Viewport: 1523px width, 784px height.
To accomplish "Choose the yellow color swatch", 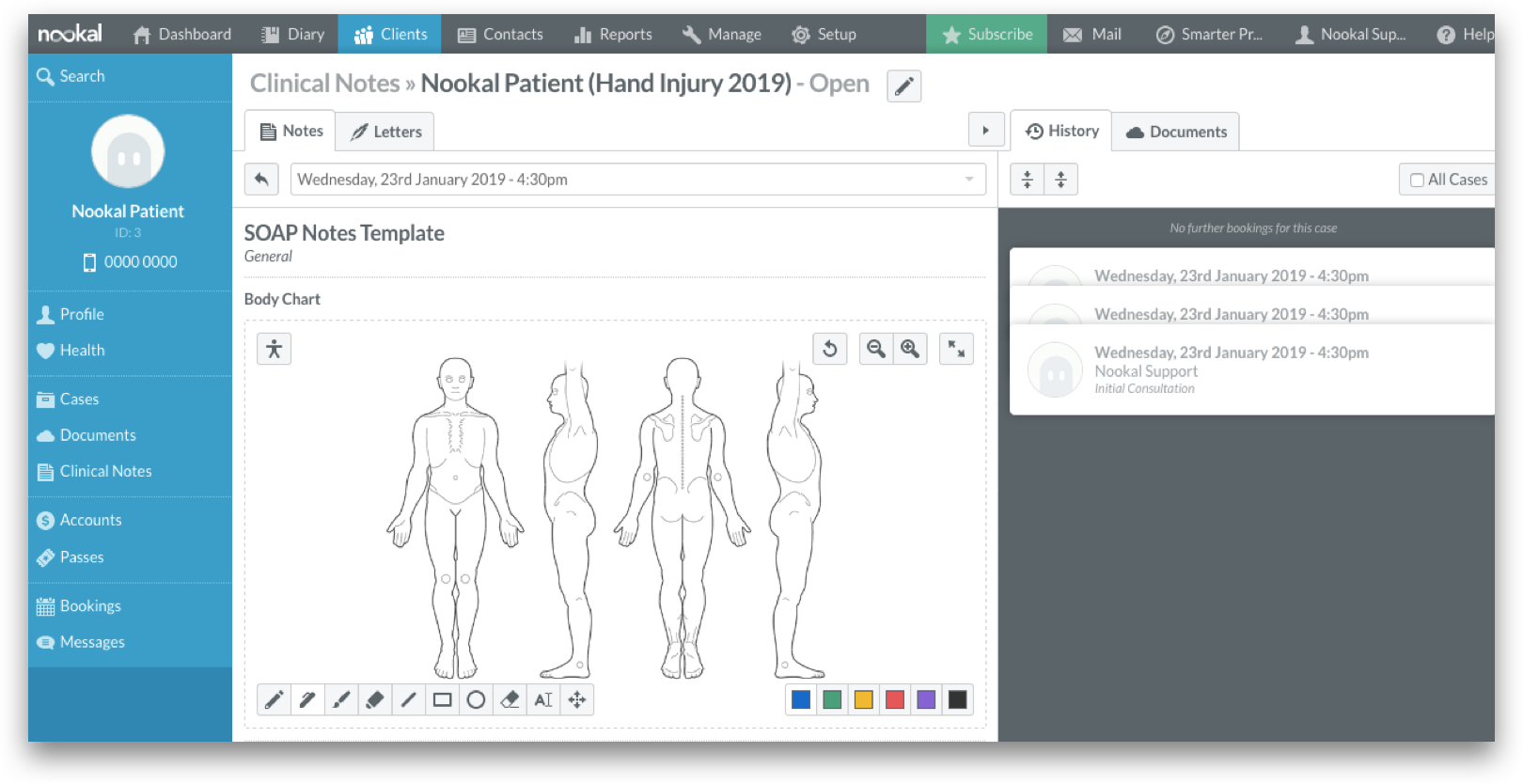I will [x=863, y=699].
